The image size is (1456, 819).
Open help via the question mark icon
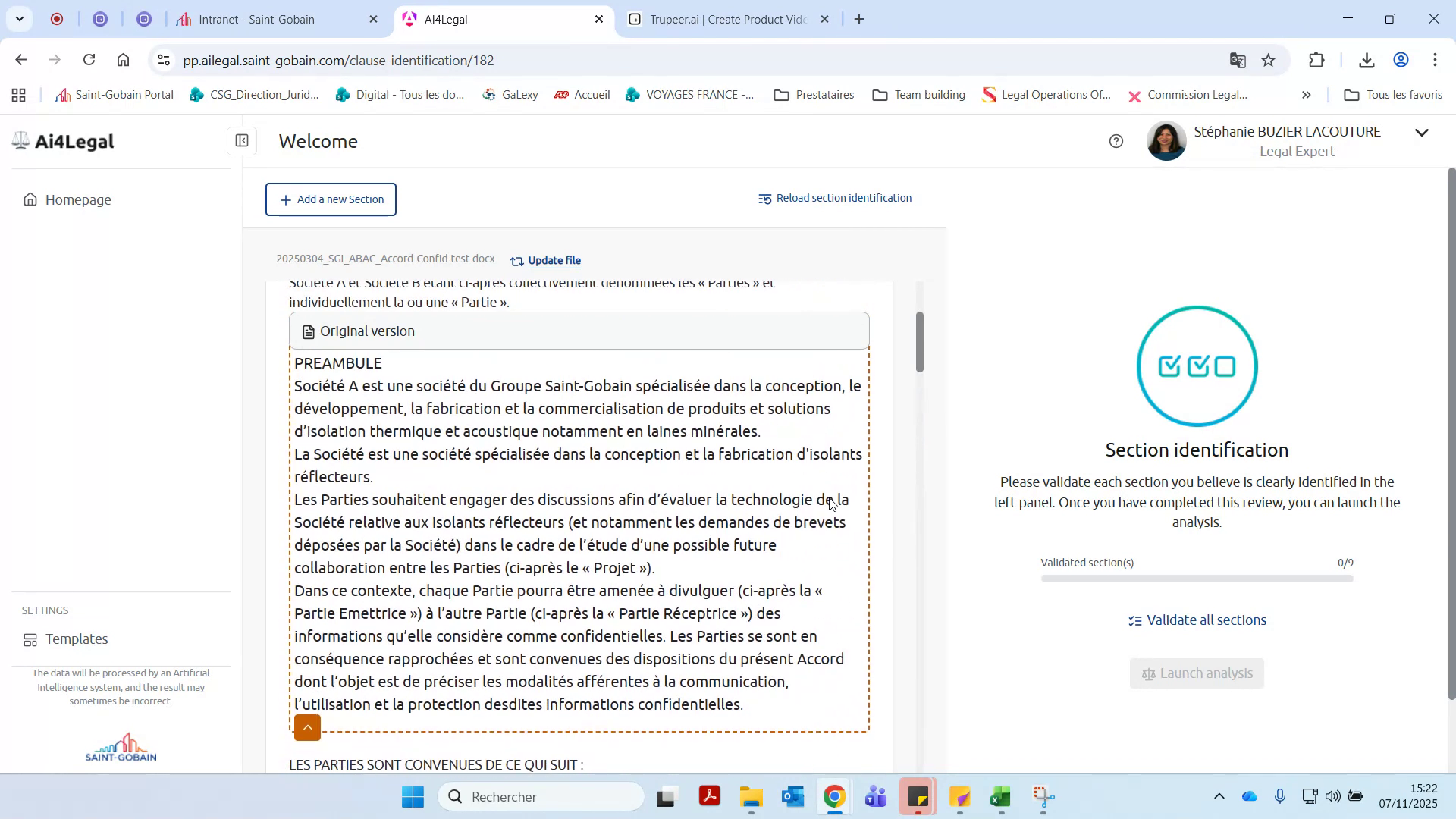1116,141
